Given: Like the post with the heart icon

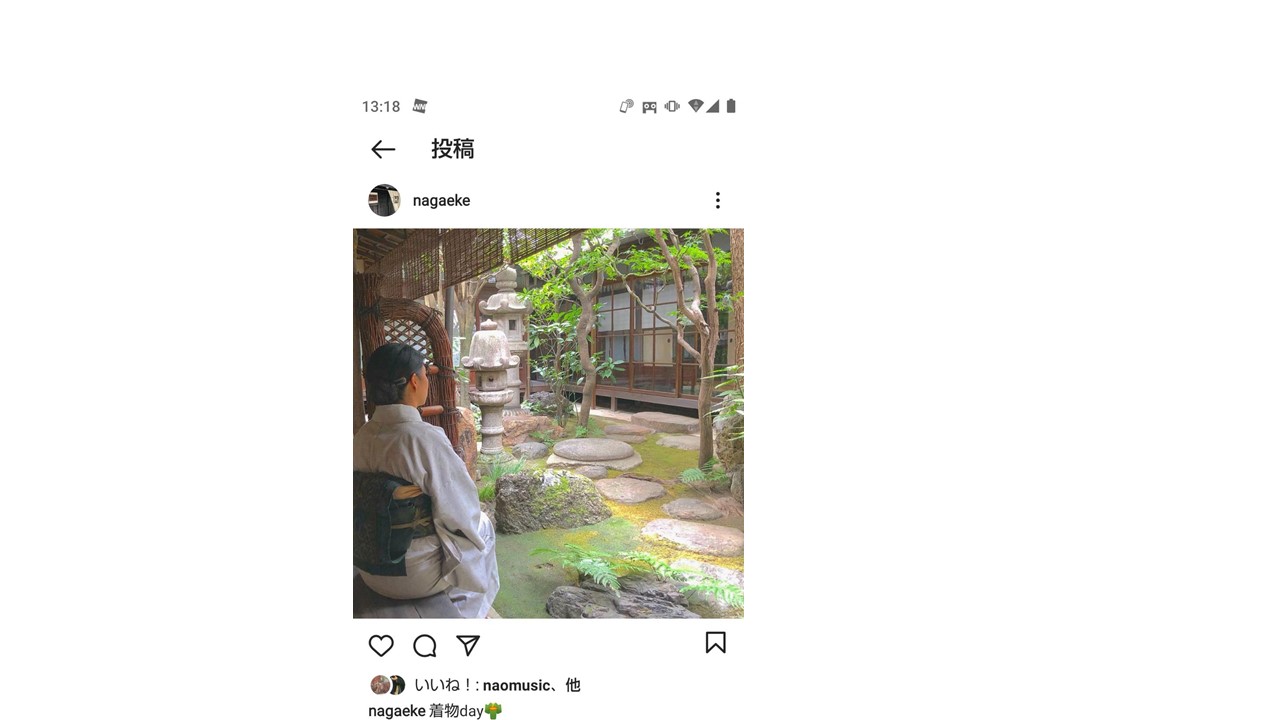Looking at the screenshot, I should pos(381,646).
